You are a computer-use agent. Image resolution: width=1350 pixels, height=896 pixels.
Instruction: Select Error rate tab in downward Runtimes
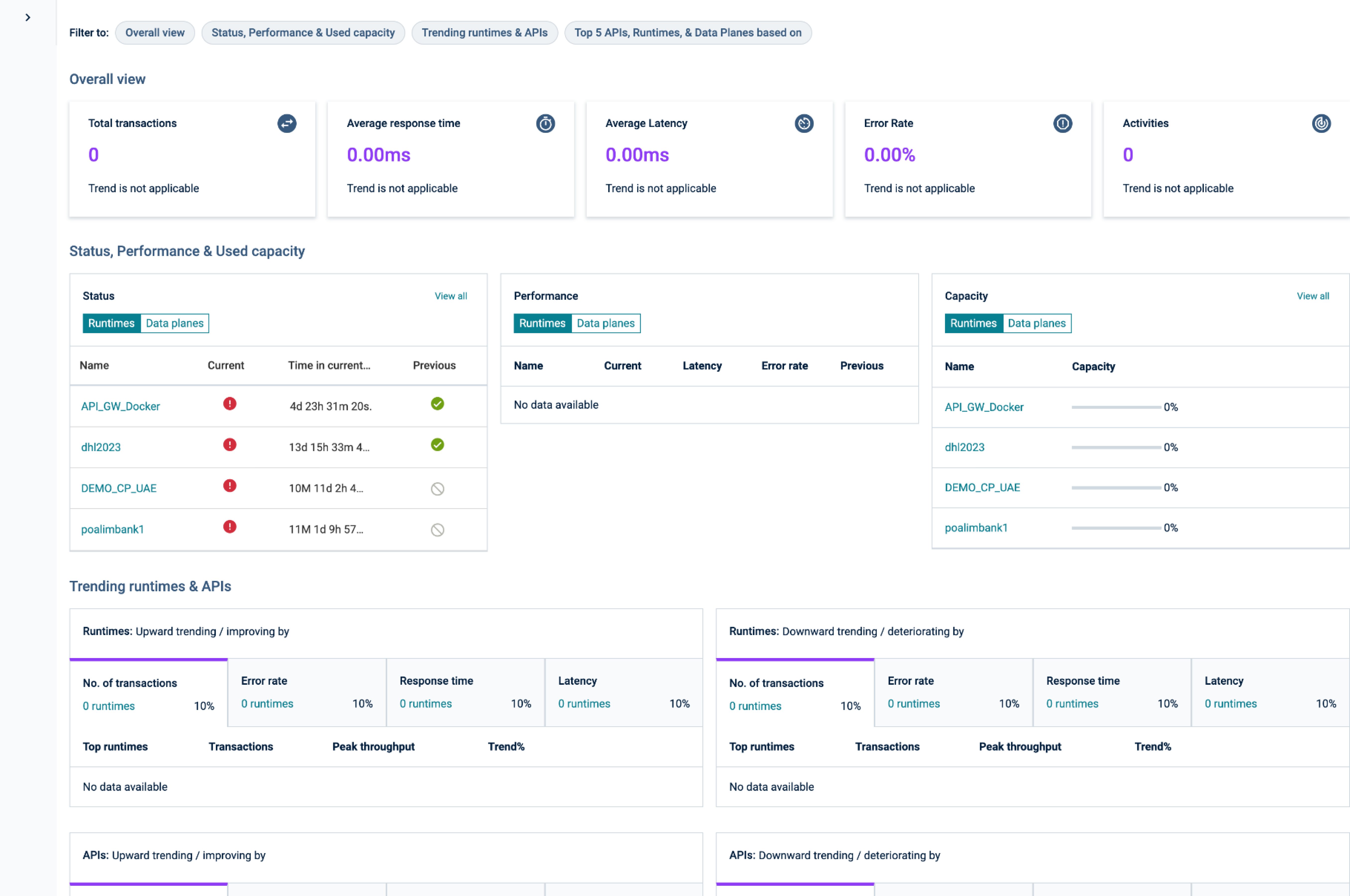coord(954,693)
